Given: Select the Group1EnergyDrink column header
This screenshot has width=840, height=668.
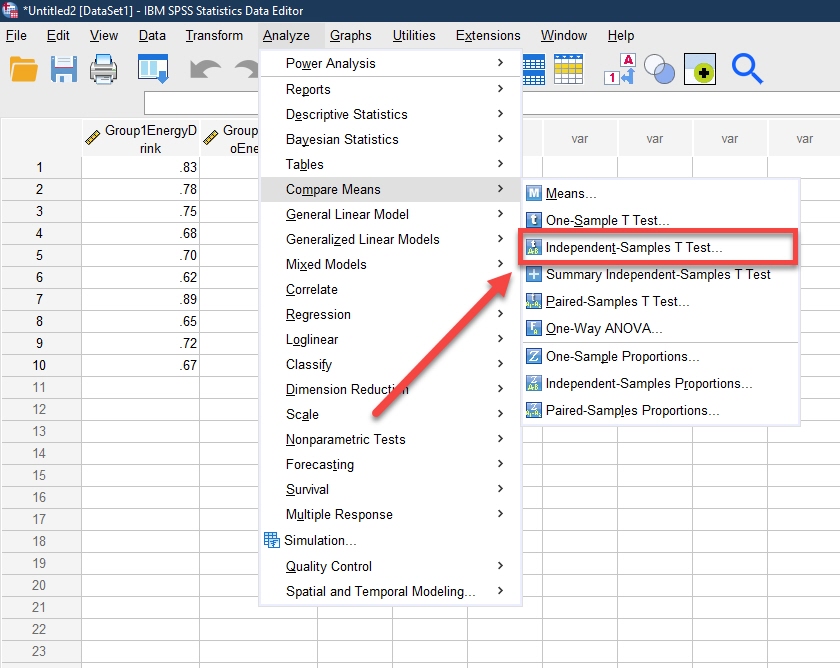Looking at the screenshot, I should [140, 139].
